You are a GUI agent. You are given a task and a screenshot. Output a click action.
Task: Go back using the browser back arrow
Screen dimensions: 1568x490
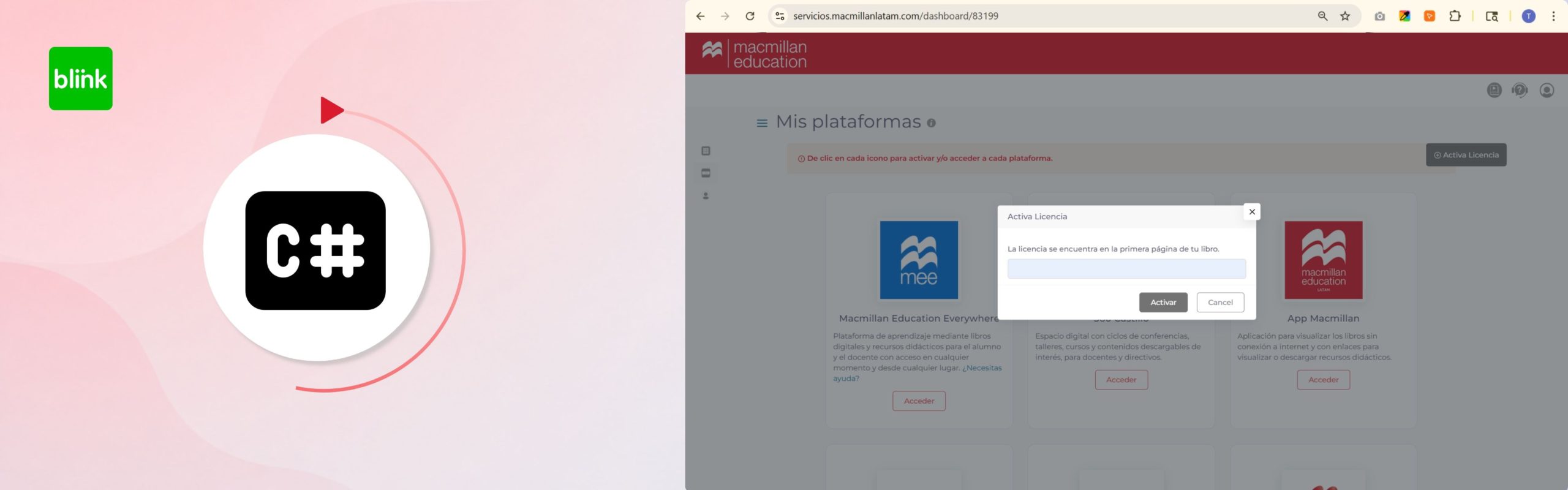pos(701,17)
